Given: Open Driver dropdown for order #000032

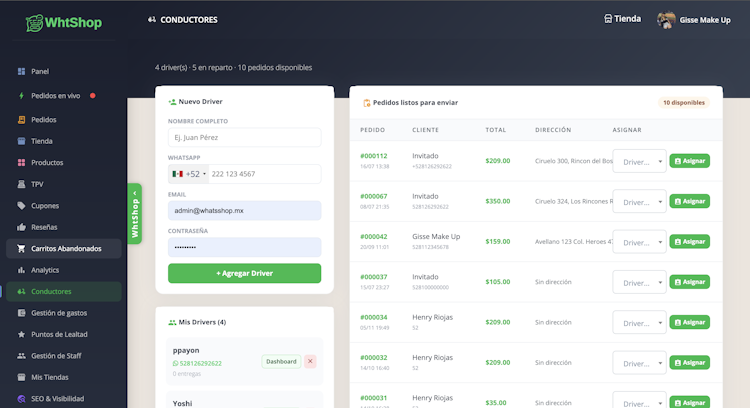Looking at the screenshot, I should [639, 363].
